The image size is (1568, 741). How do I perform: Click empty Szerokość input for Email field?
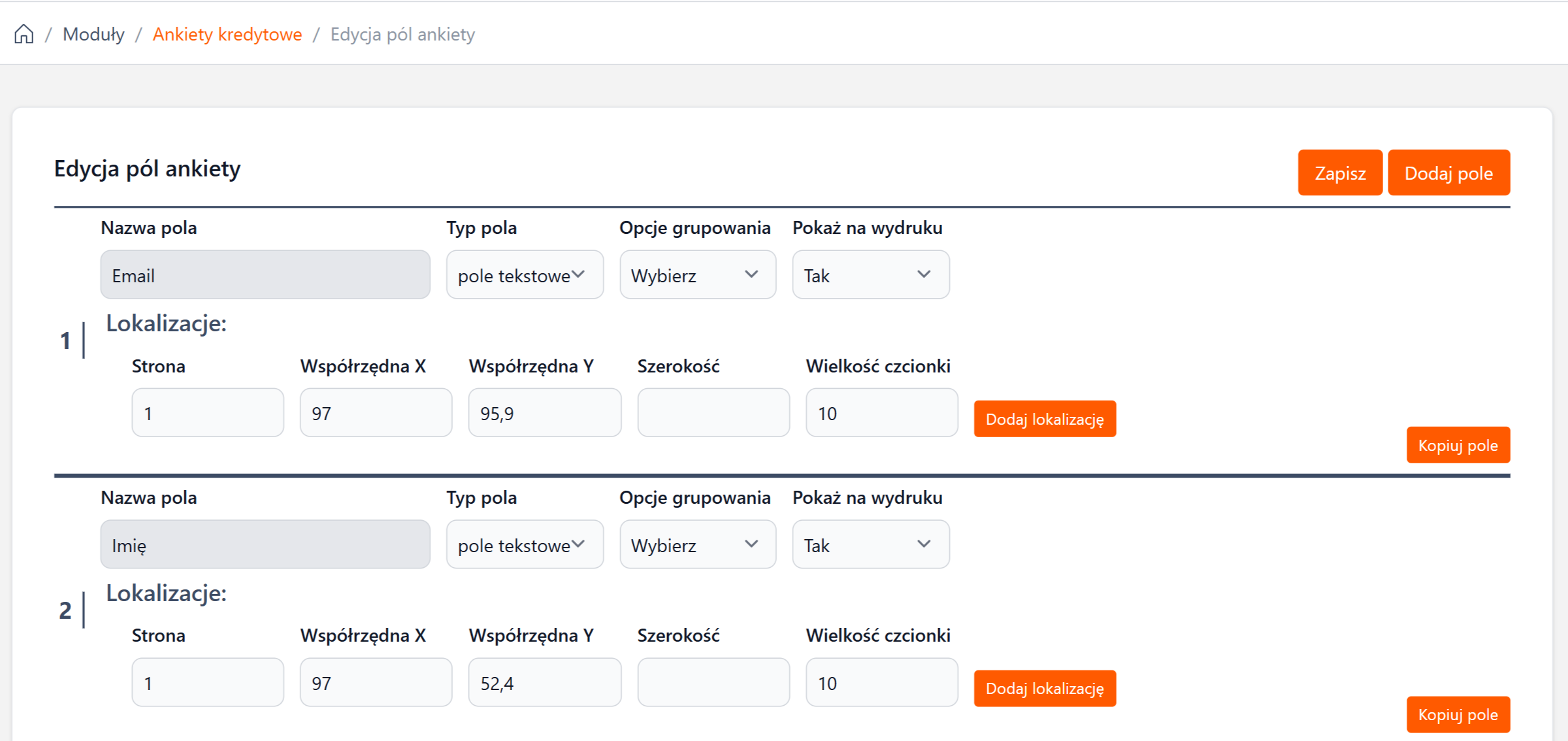pos(713,413)
